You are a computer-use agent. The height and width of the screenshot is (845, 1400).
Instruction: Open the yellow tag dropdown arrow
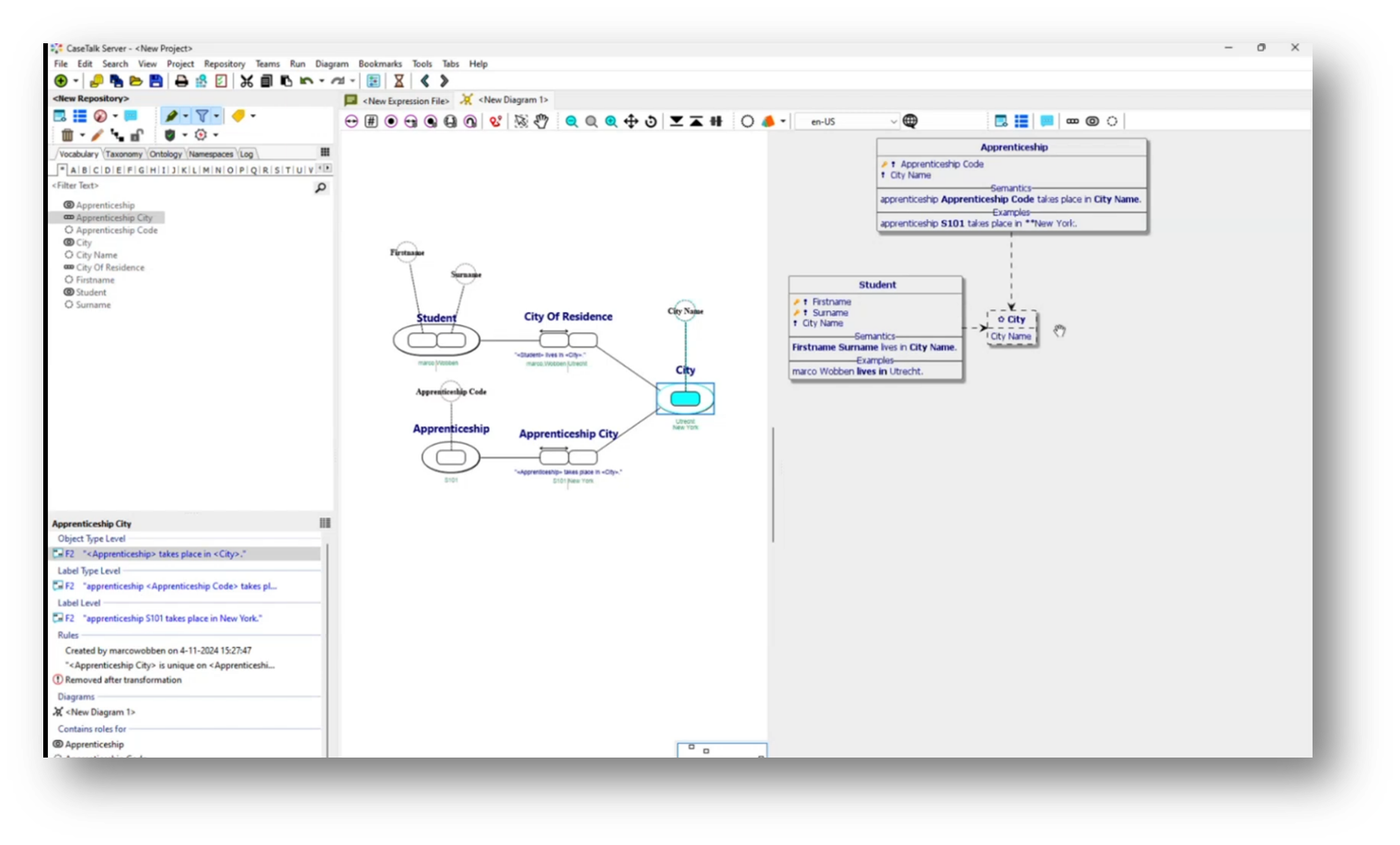pos(253,116)
